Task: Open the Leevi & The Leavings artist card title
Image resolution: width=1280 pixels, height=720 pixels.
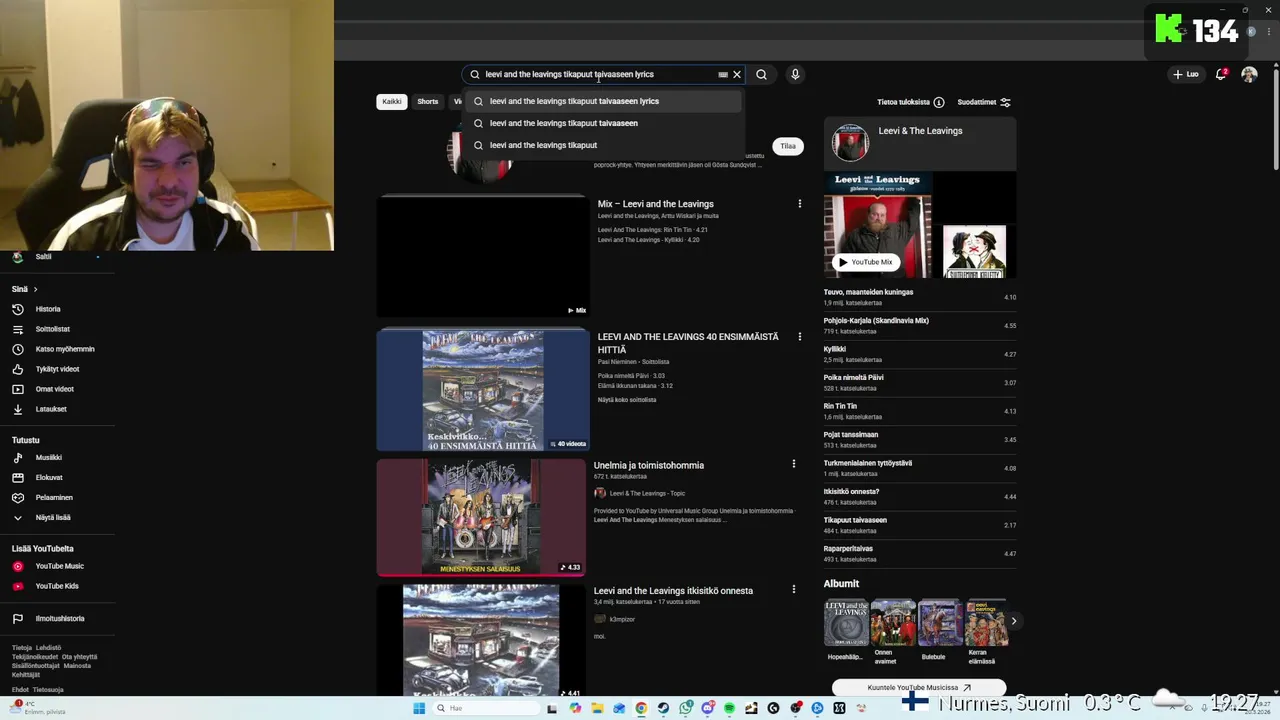Action: coord(920,131)
